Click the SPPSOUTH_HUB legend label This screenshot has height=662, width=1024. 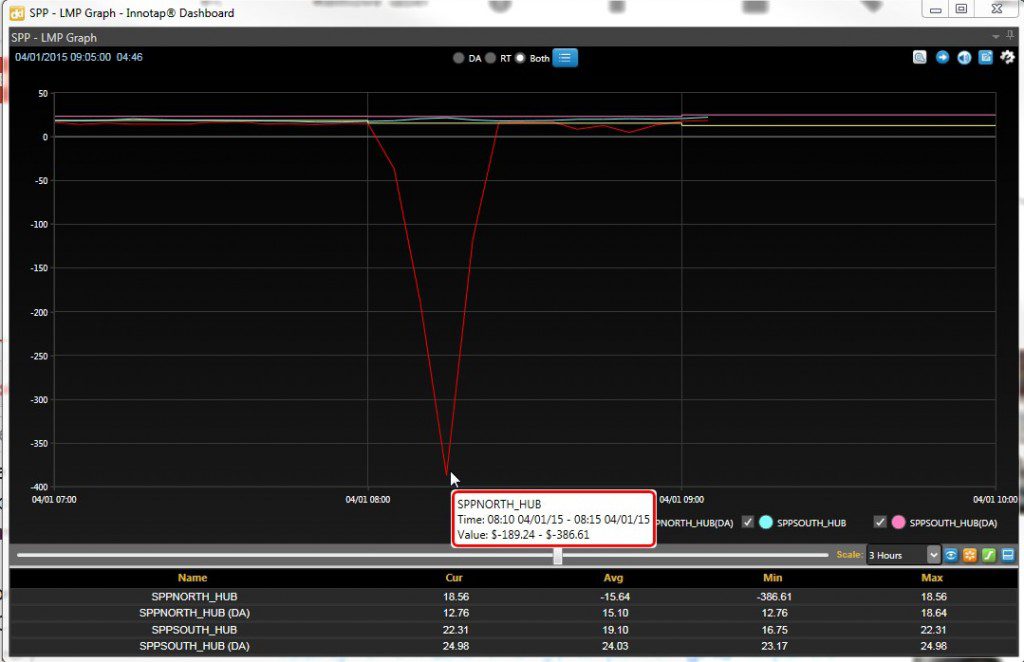tap(811, 523)
